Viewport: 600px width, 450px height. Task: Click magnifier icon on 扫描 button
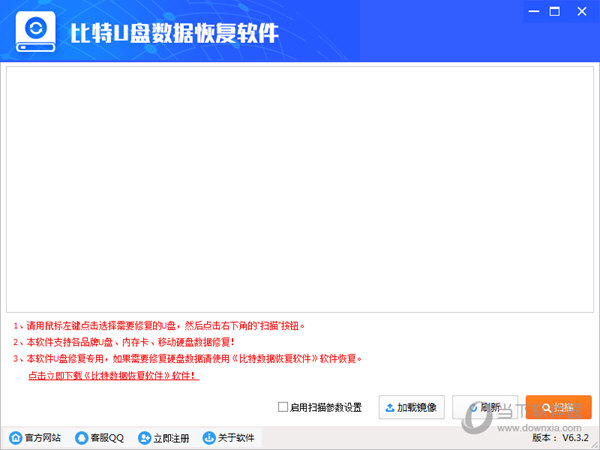tap(547, 408)
